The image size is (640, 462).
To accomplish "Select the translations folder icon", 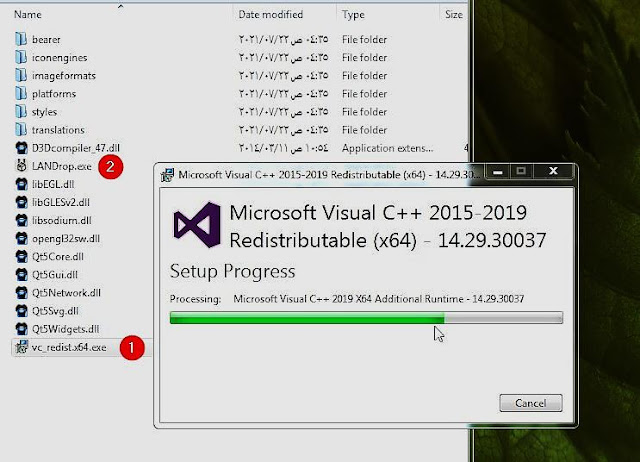I will pos(21,129).
